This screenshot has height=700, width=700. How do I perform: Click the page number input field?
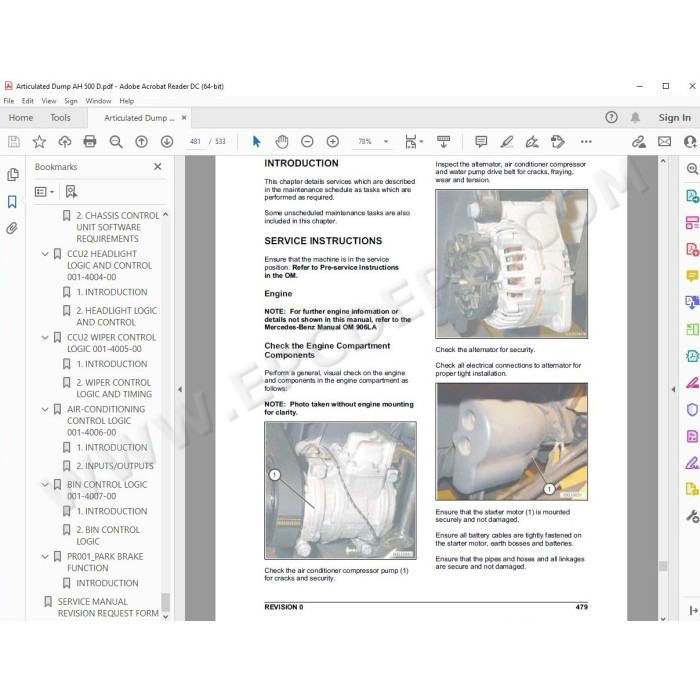click(x=195, y=142)
